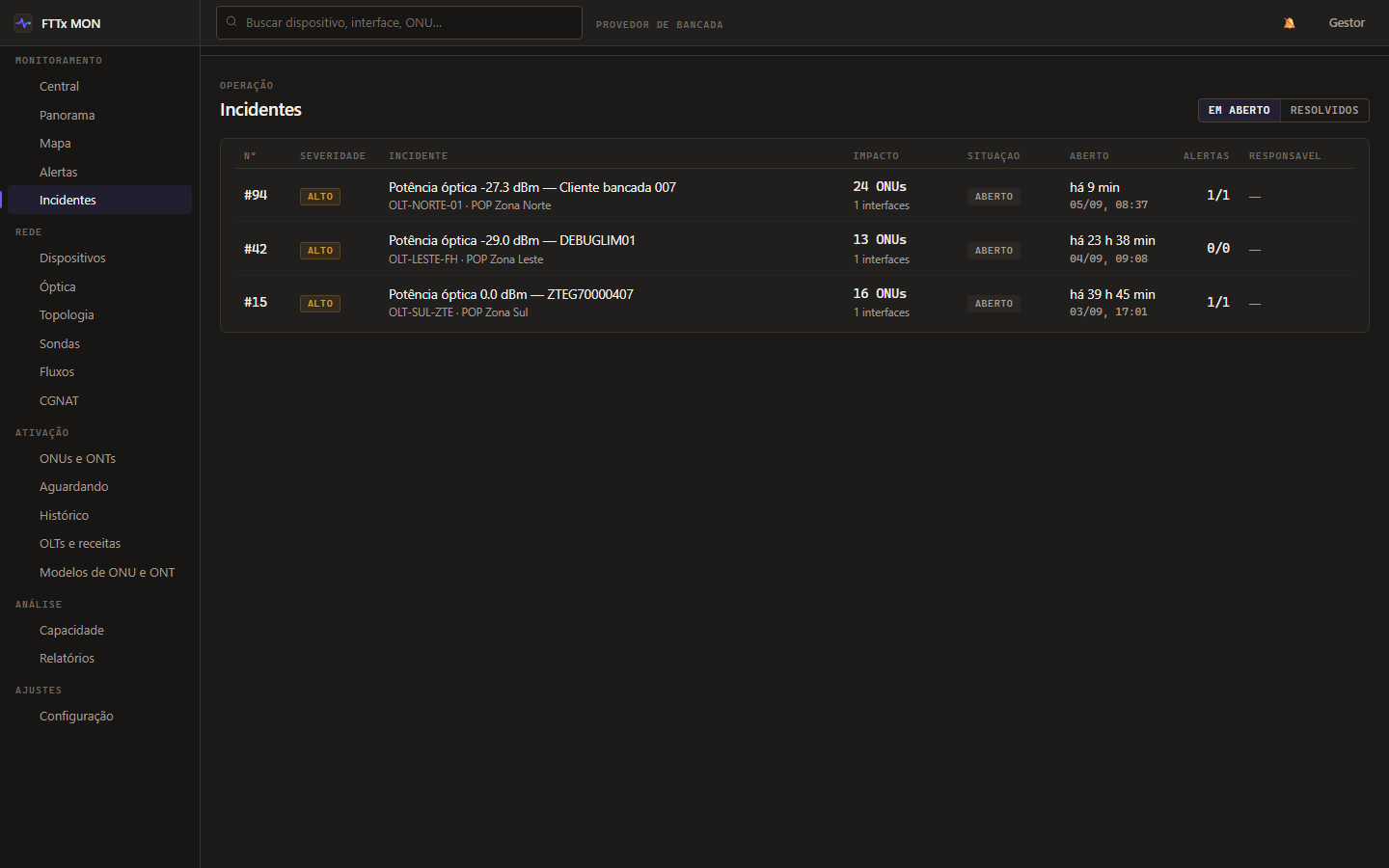Image resolution: width=1389 pixels, height=868 pixels.
Task: Click incident number #42
Action: coord(256,249)
